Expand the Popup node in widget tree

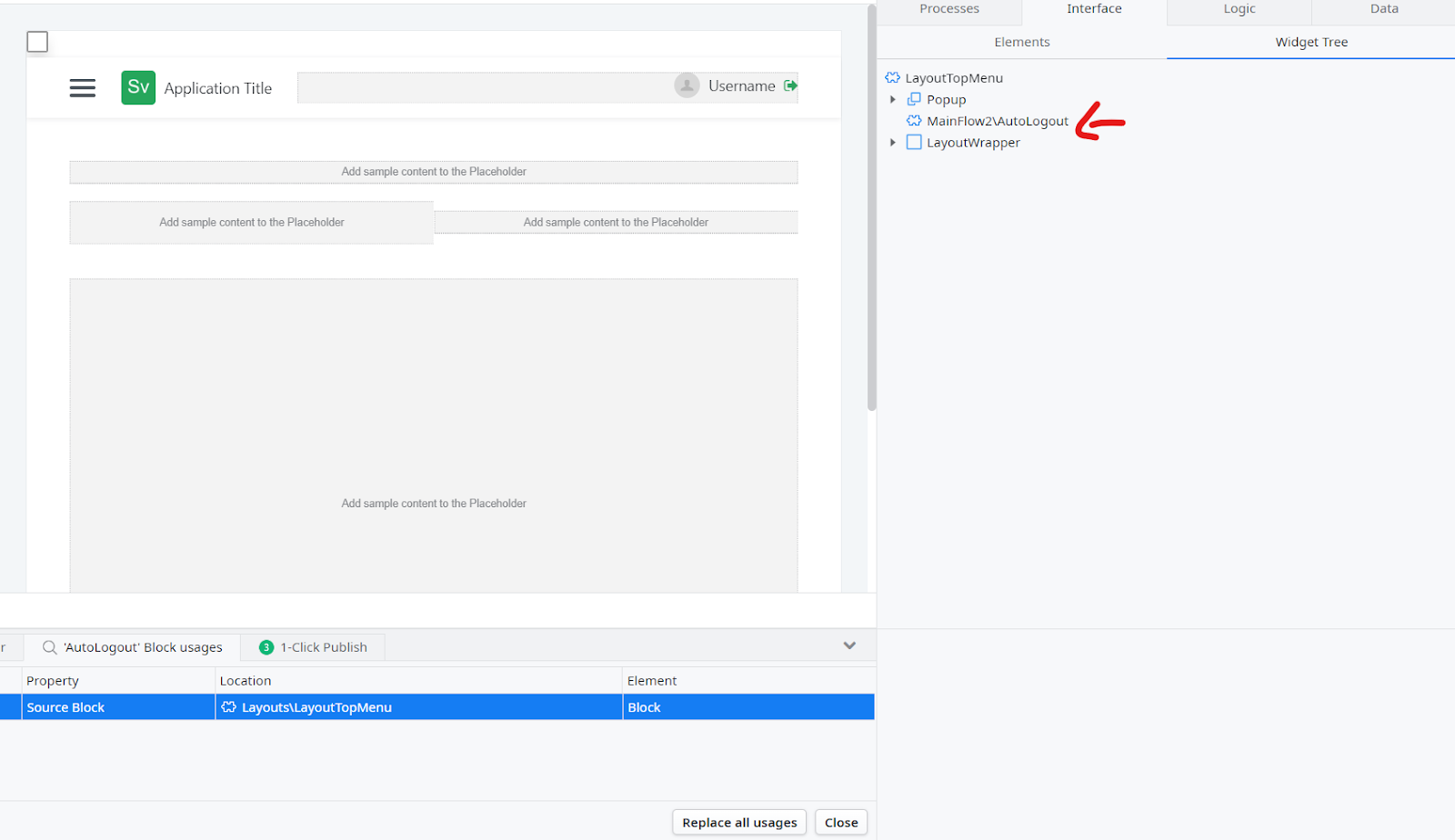pyautogui.click(x=893, y=99)
